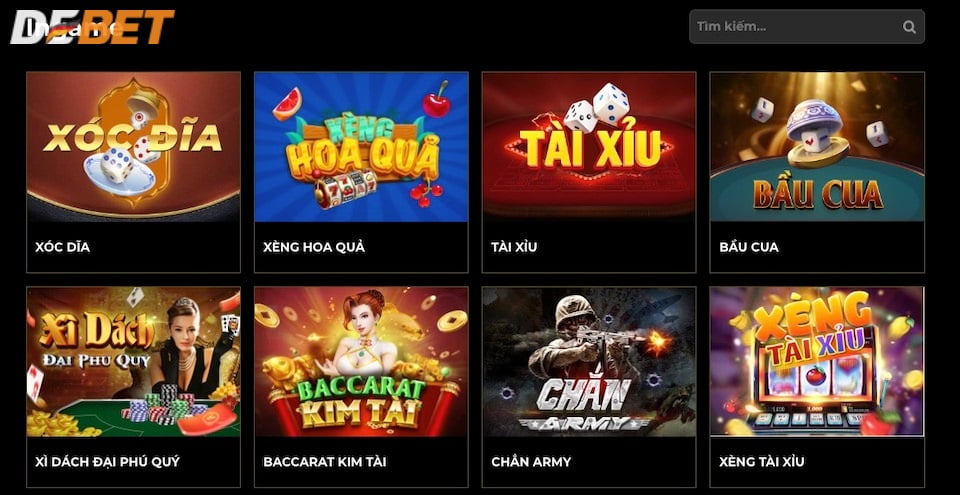The height and width of the screenshot is (495, 960).
Task: Open the Chắn Army soldier thumbnail
Action: (x=589, y=362)
